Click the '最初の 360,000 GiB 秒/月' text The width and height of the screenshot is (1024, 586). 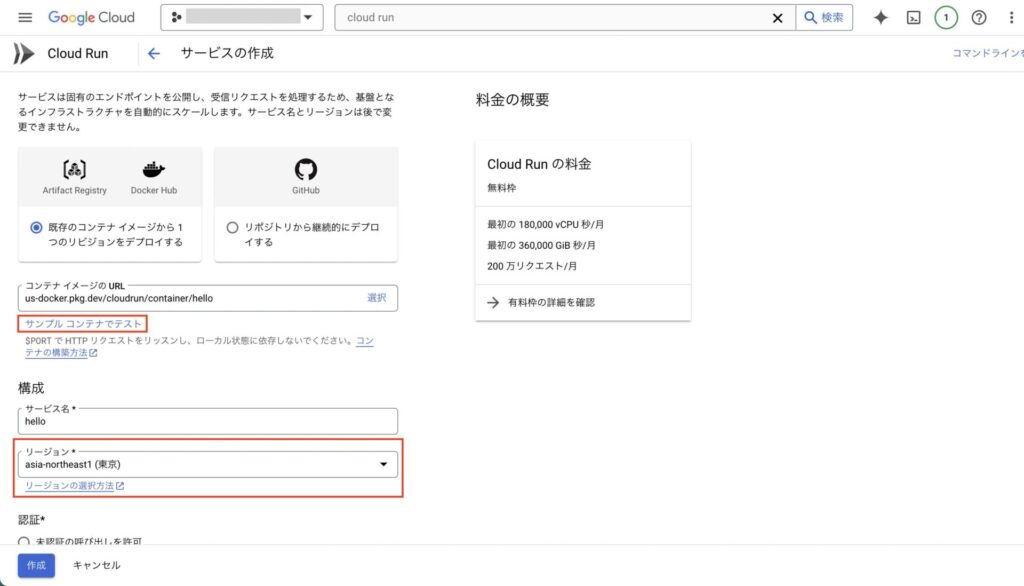(x=541, y=246)
